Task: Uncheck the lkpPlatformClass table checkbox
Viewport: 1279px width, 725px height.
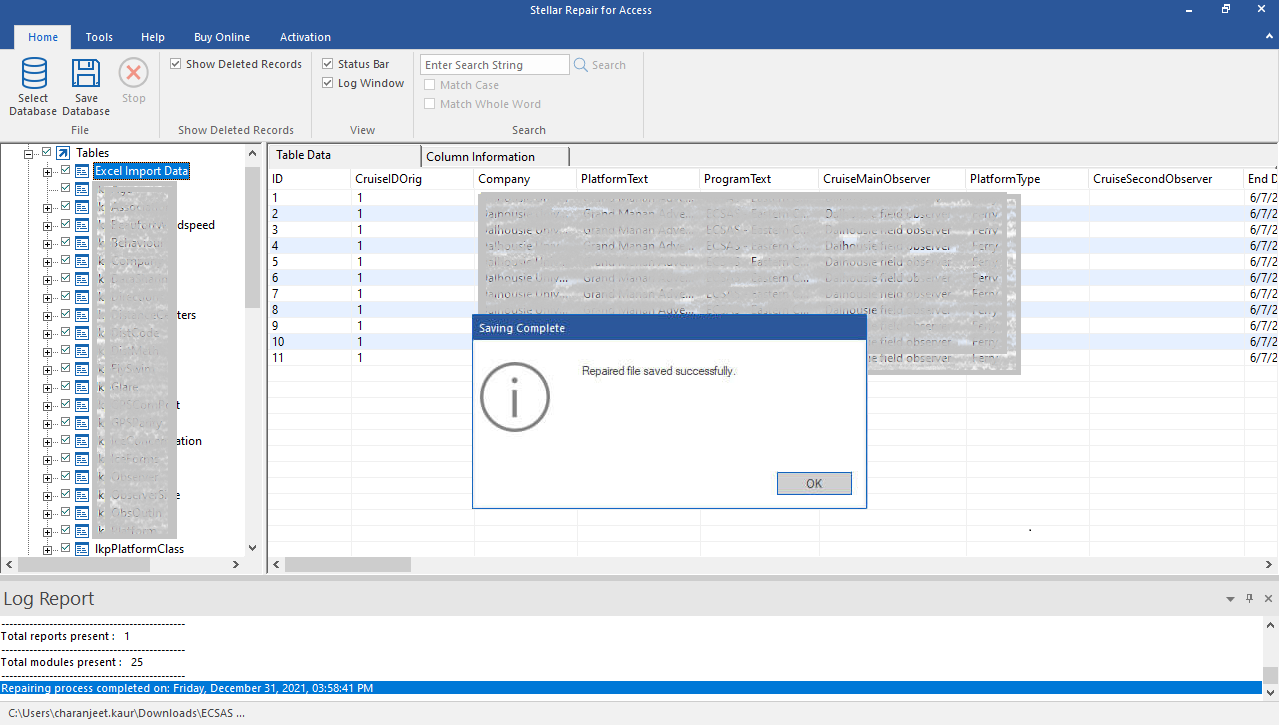Action: [x=66, y=549]
